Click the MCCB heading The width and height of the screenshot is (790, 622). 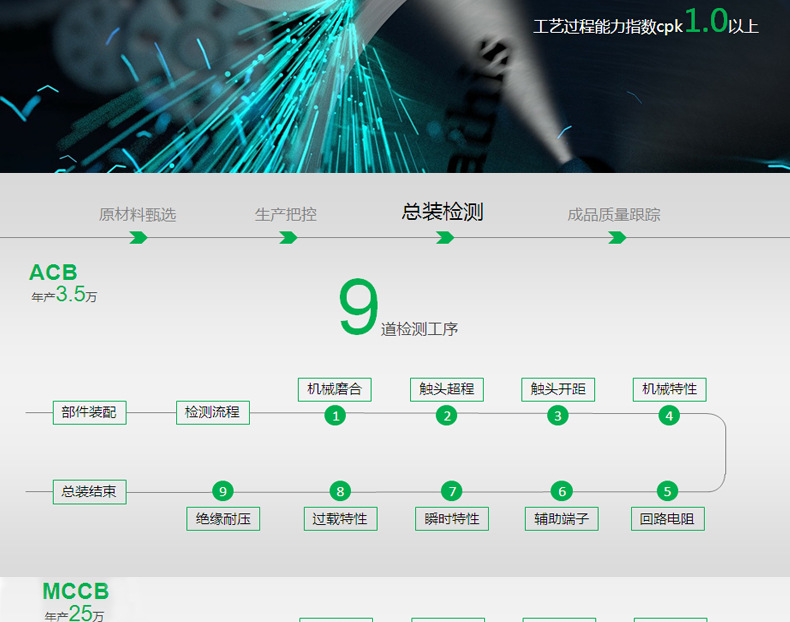point(76,591)
